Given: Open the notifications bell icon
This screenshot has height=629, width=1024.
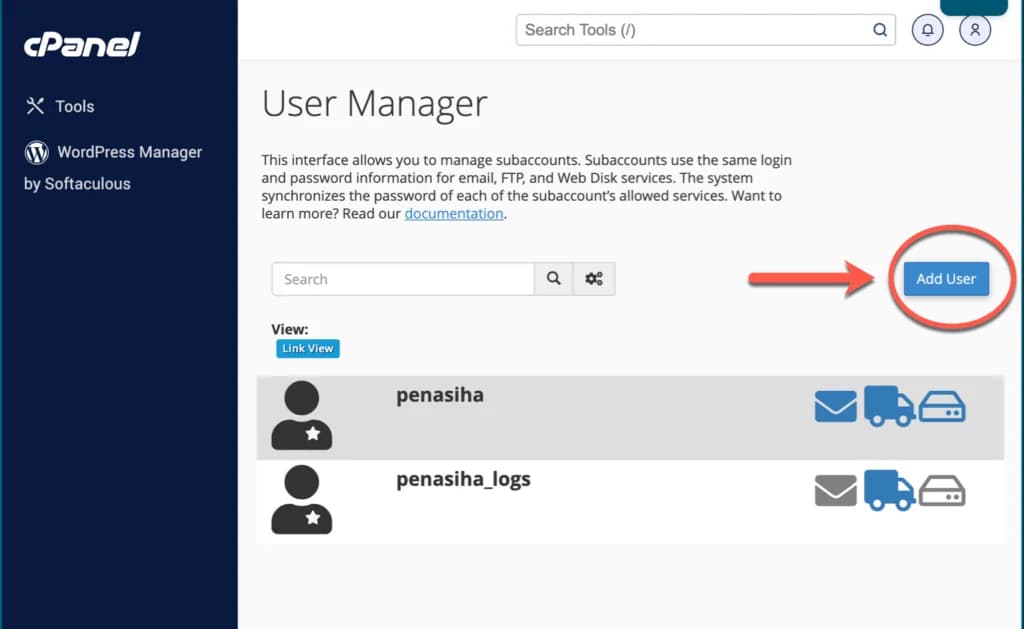Looking at the screenshot, I should 927,30.
